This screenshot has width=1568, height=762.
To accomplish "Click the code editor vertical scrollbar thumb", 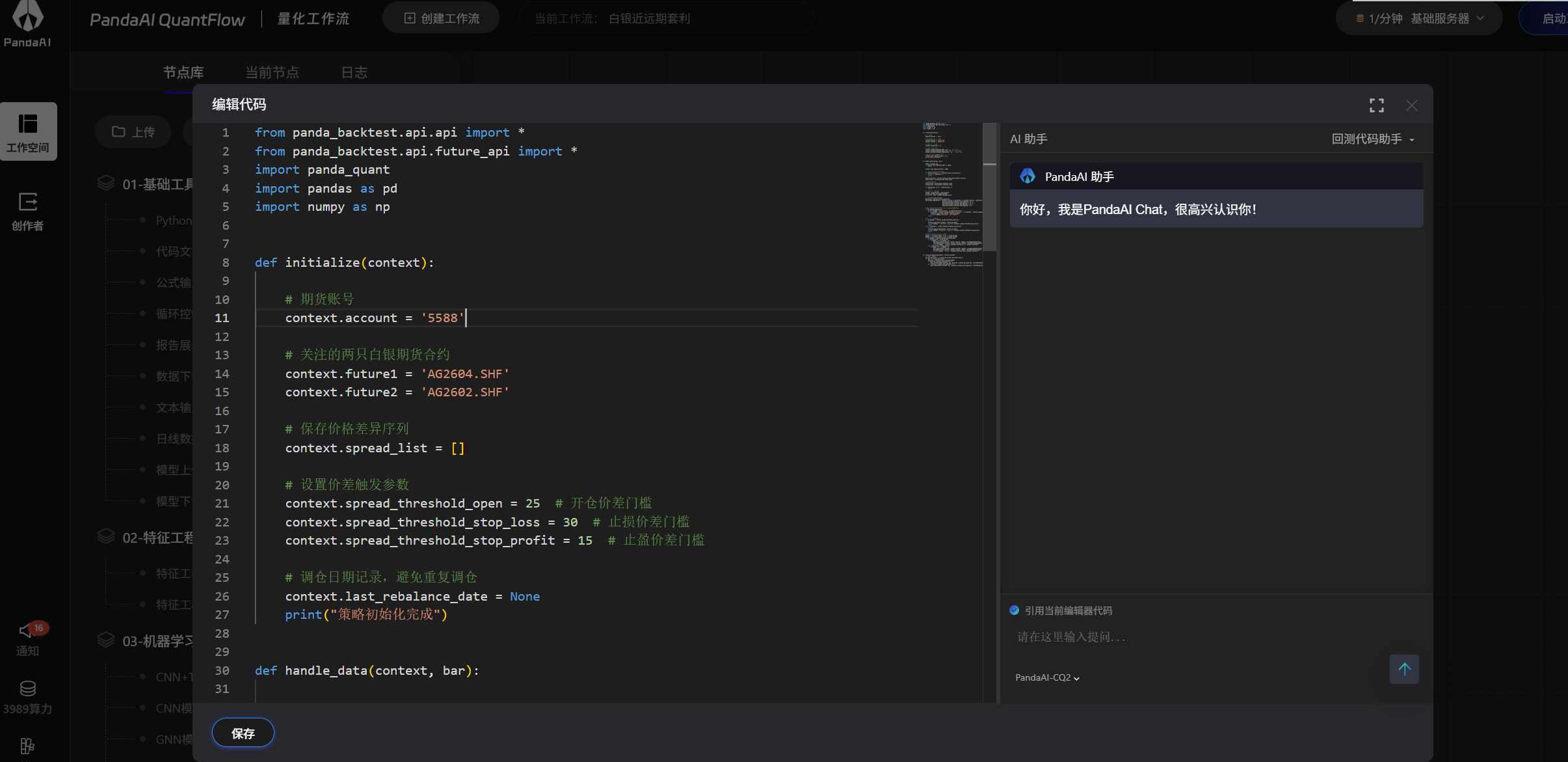I will click(990, 187).
